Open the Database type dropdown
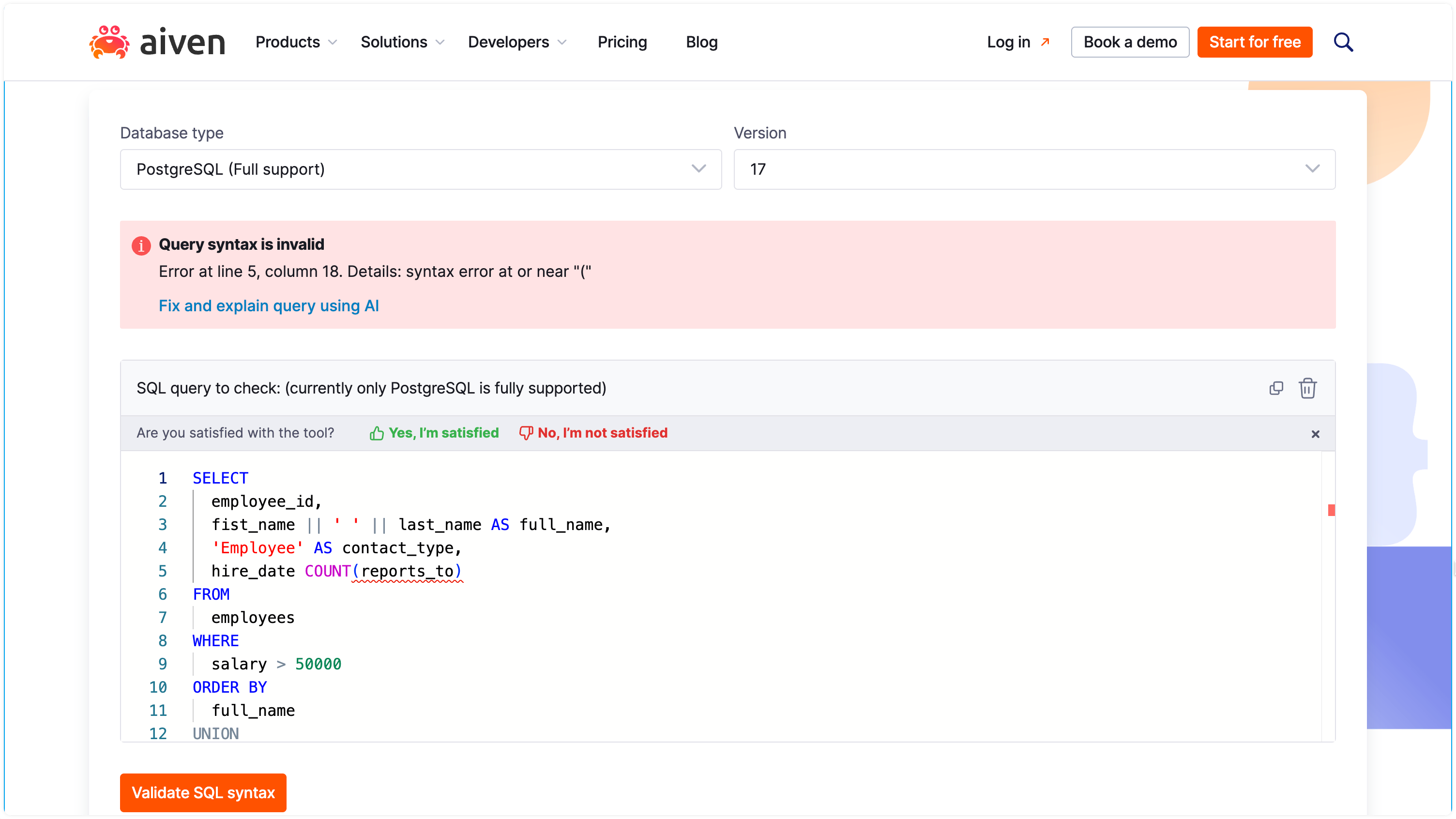This screenshot has height=819, width=1456. (421, 169)
